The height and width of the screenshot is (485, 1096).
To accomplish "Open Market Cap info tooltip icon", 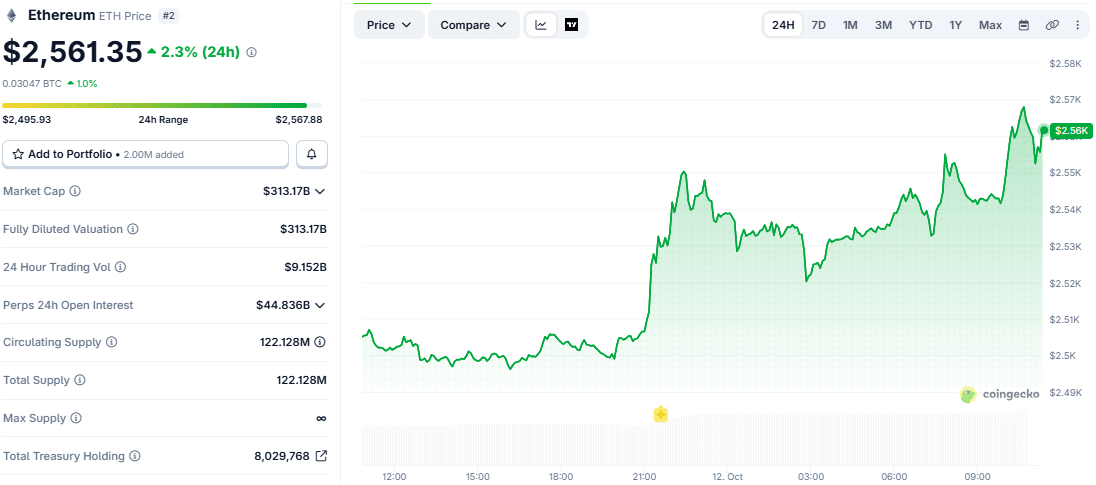I will pyautogui.click(x=75, y=191).
